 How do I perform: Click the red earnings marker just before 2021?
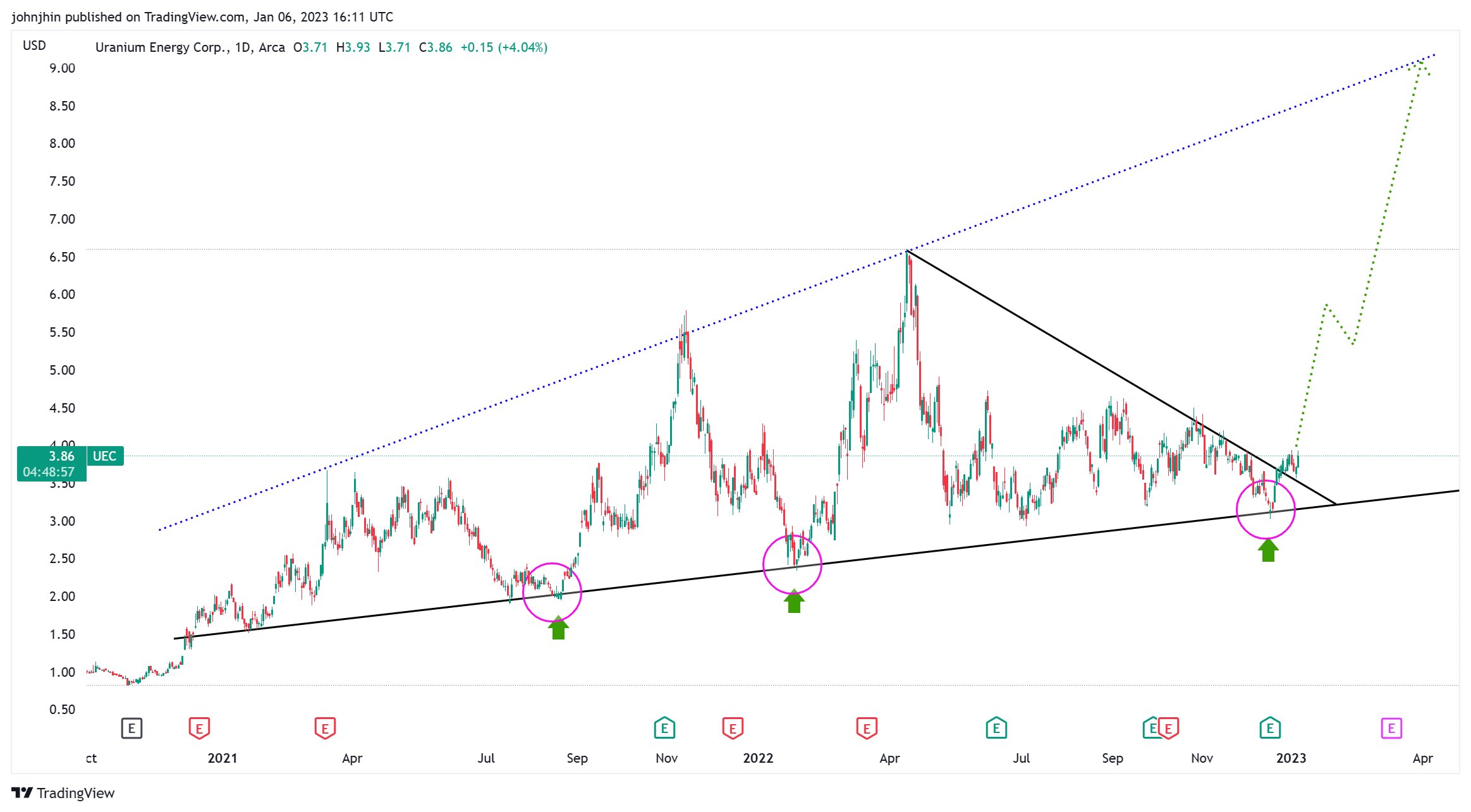coord(199,728)
